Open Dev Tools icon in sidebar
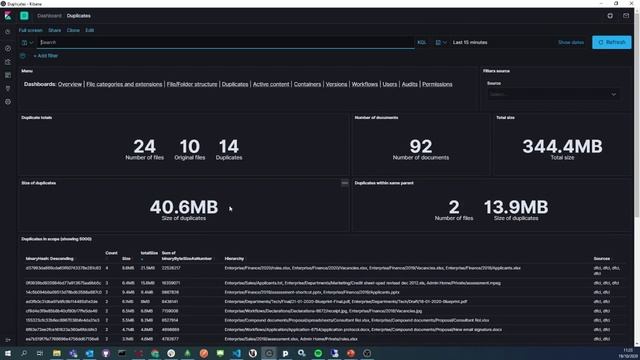 8,88
